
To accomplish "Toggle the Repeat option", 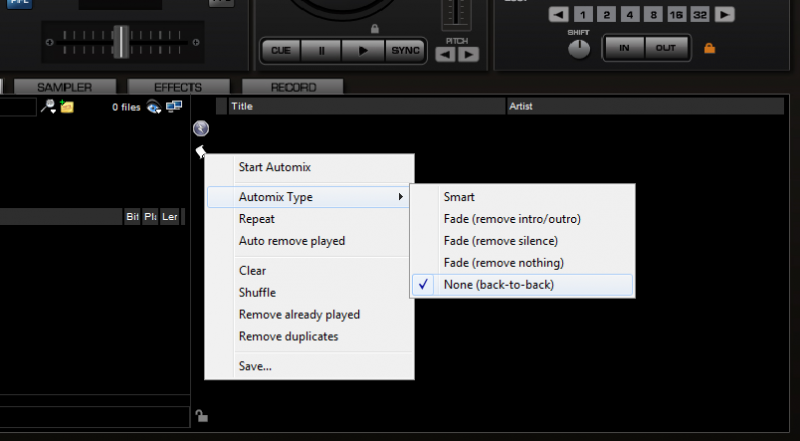I will 257,219.
